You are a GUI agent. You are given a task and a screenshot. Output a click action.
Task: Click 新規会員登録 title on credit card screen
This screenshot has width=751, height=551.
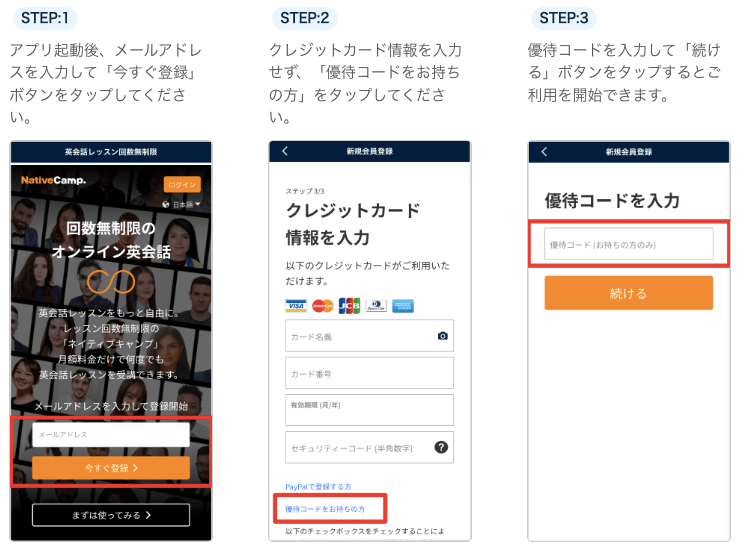click(x=369, y=151)
